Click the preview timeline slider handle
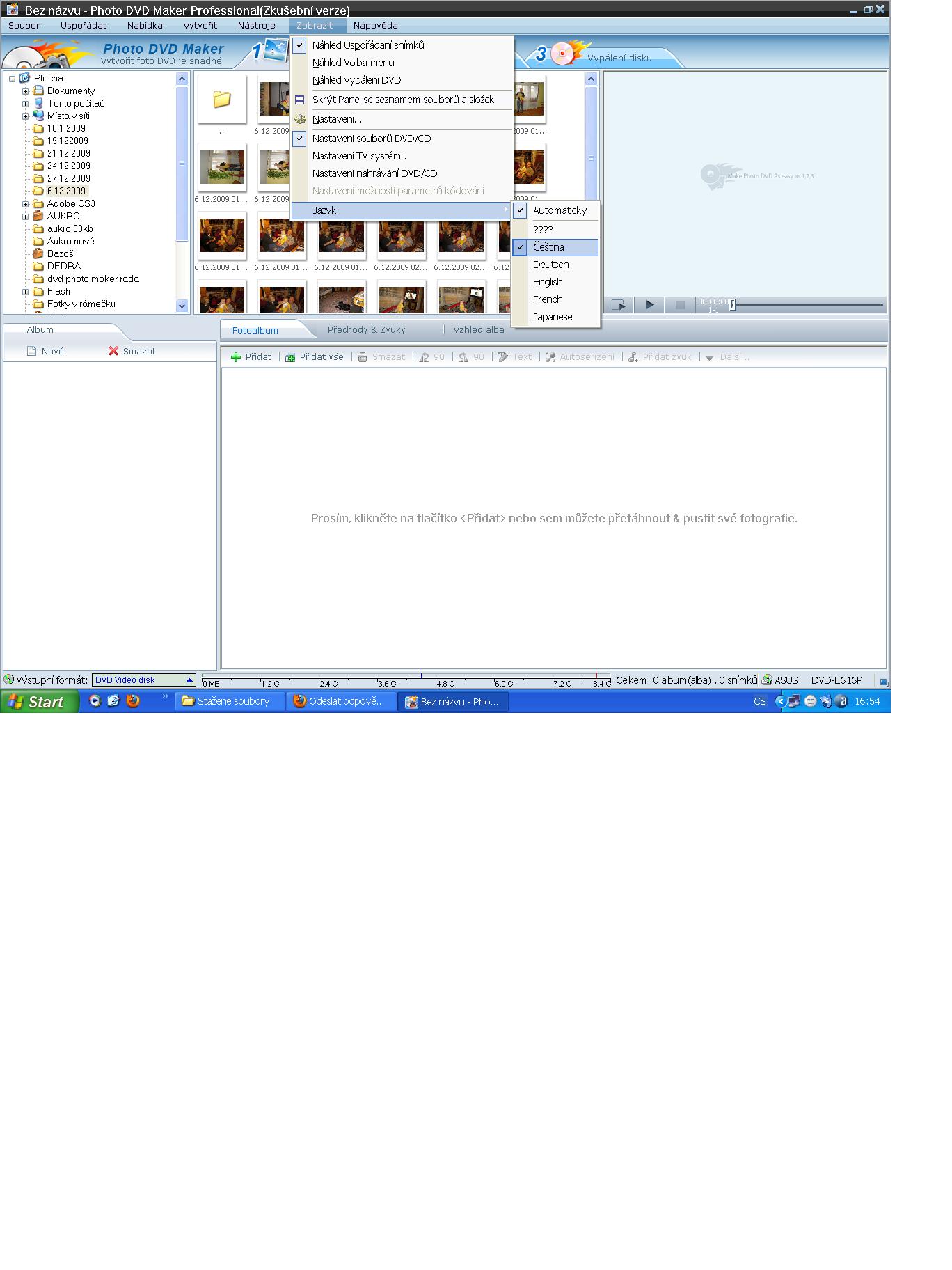 pos(733,305)
